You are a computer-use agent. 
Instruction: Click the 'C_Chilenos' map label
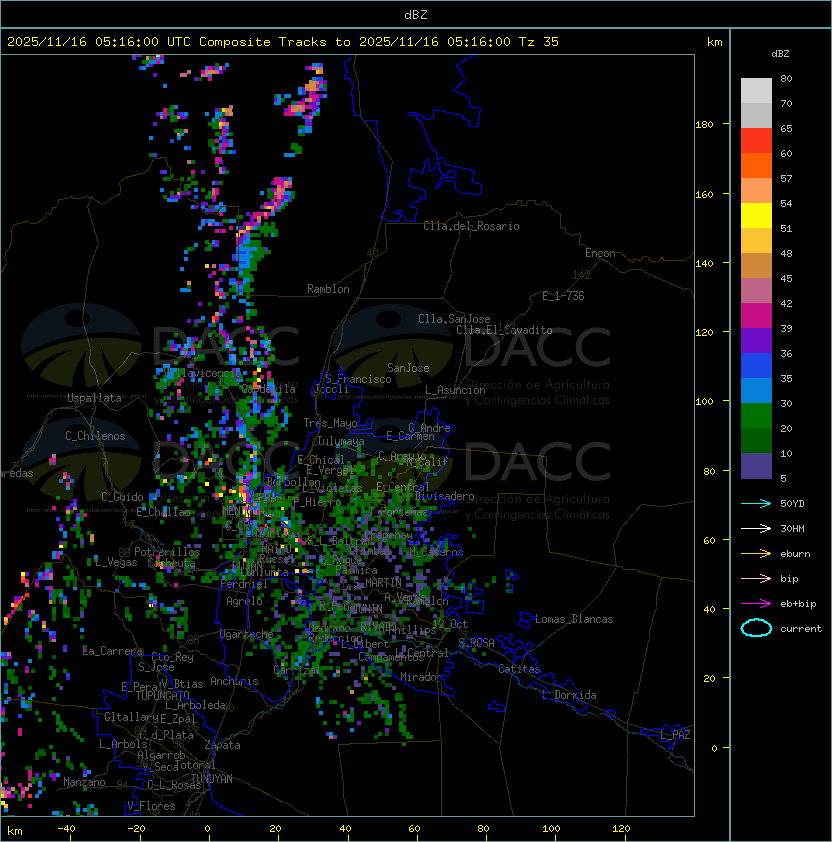click(x=95, y=436)
